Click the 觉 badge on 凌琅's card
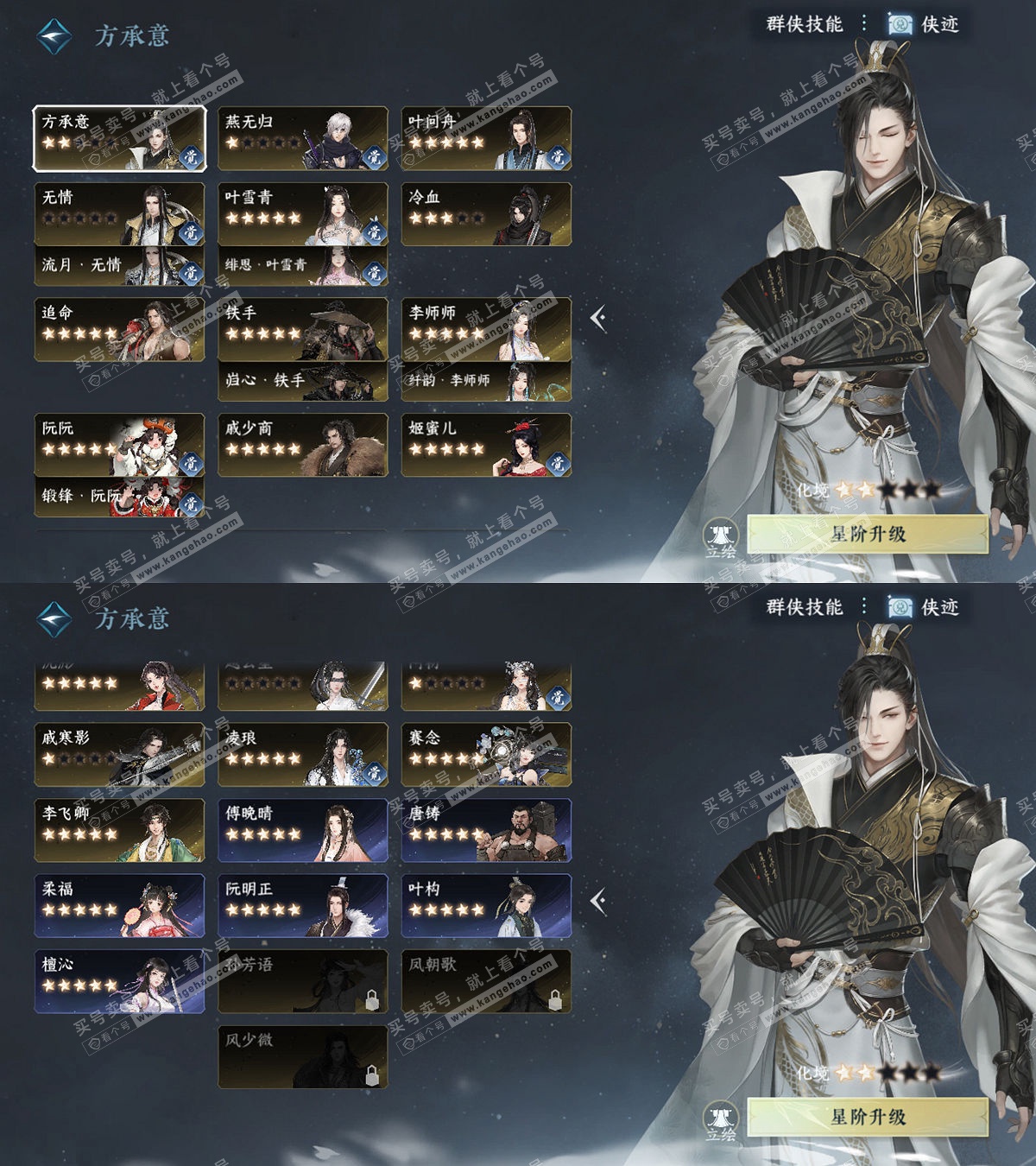Viewport: 1036px width, 1166px height. (374, 772)
